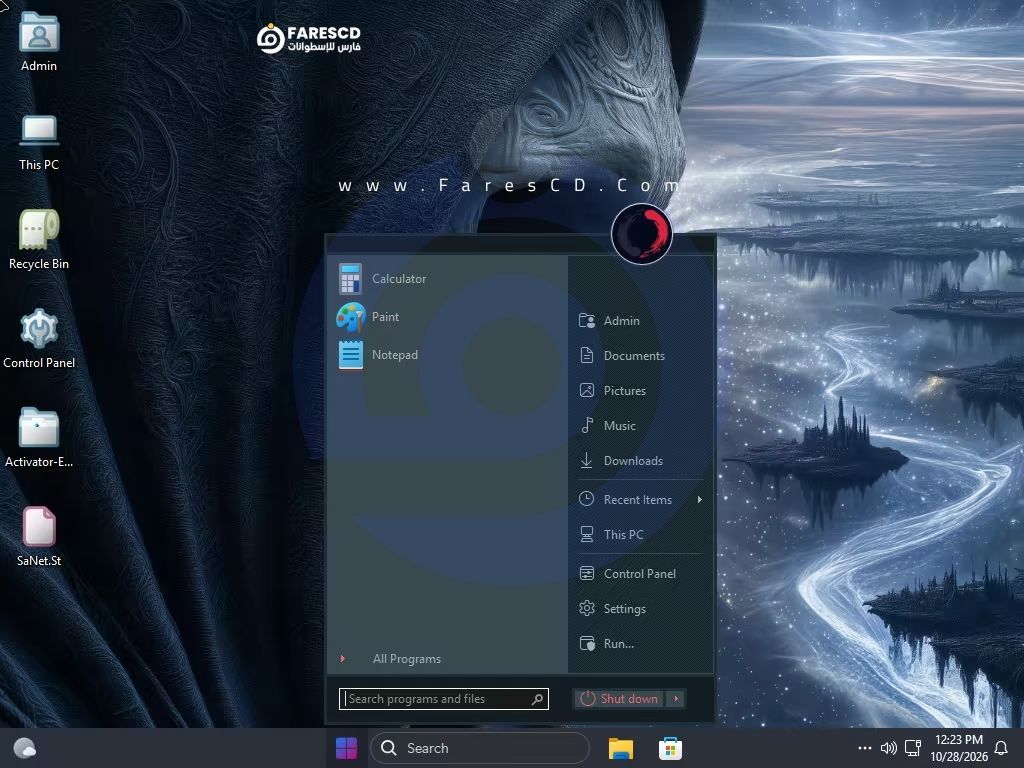The height and width of the screenshot is (768, 1024).
Task: Click the Recent Items clock icon
Action: pos(586,499)
